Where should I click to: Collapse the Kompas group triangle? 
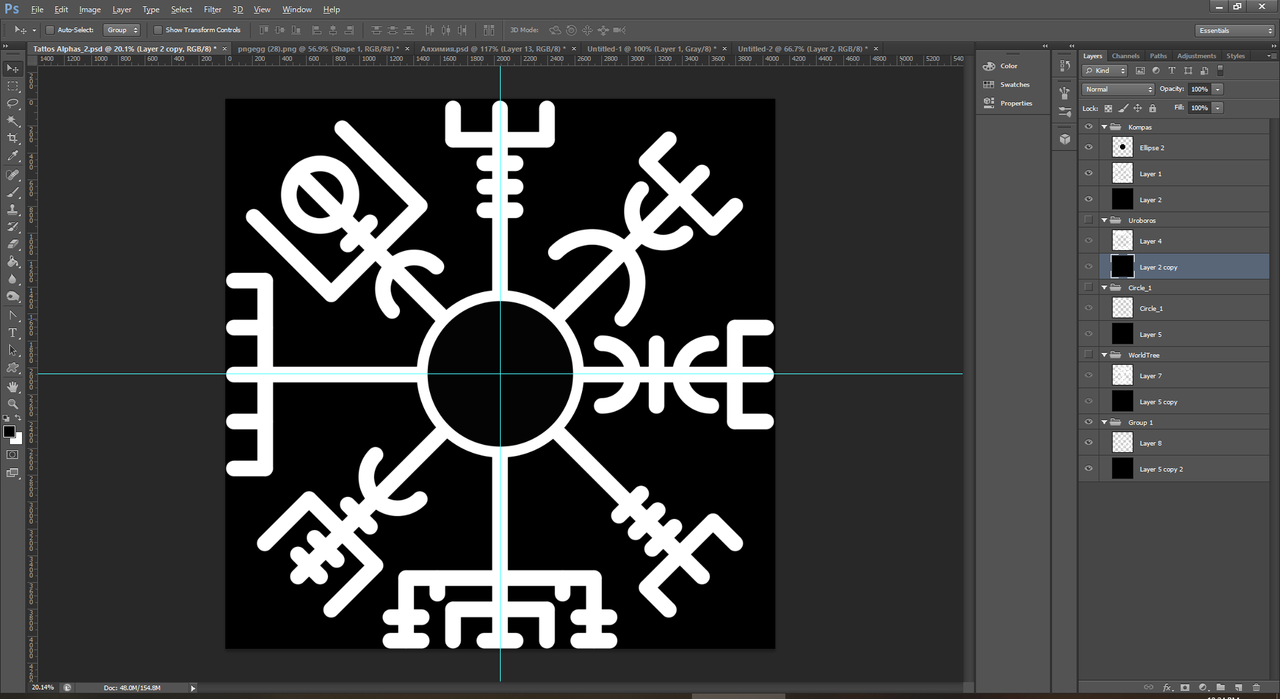1105,127
